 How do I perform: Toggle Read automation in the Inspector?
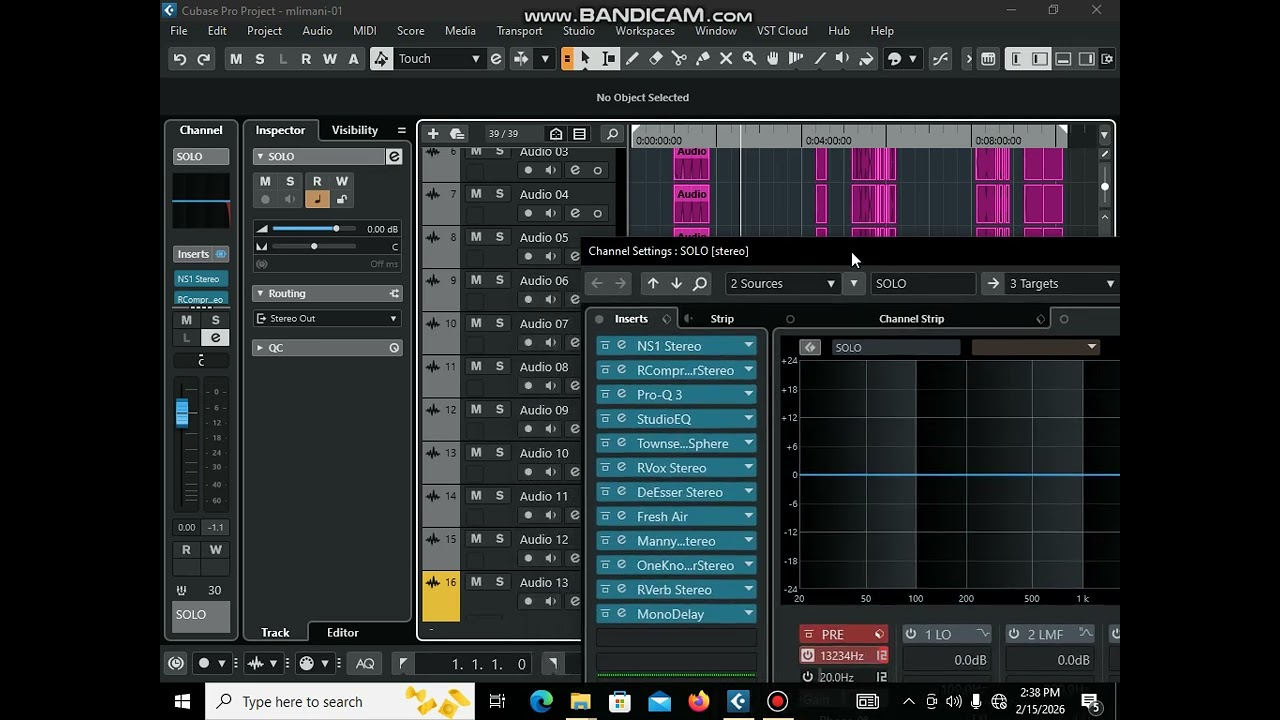coord(317,182)
